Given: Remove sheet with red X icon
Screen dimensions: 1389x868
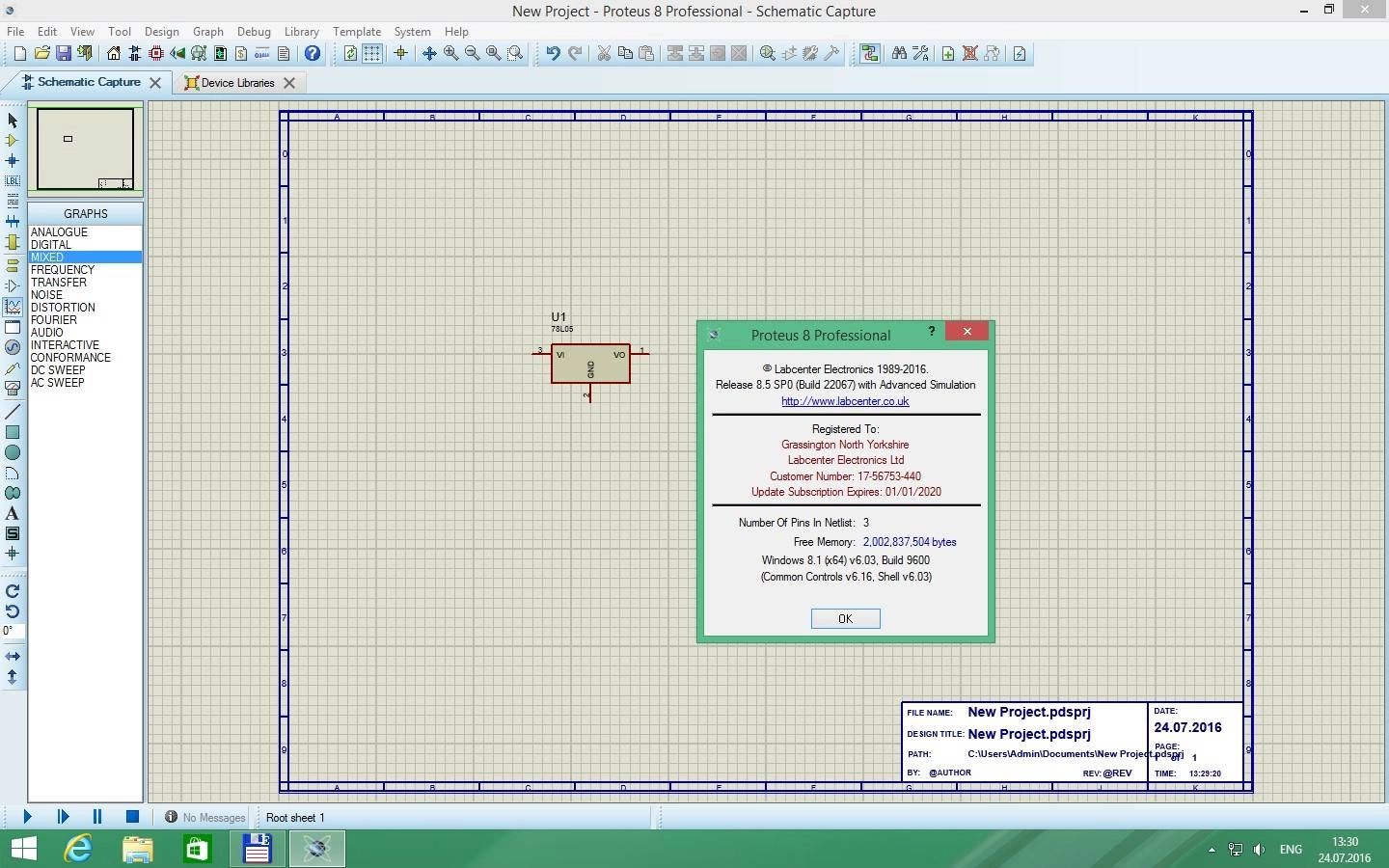Looking at the screenshot, I should 969,53.
